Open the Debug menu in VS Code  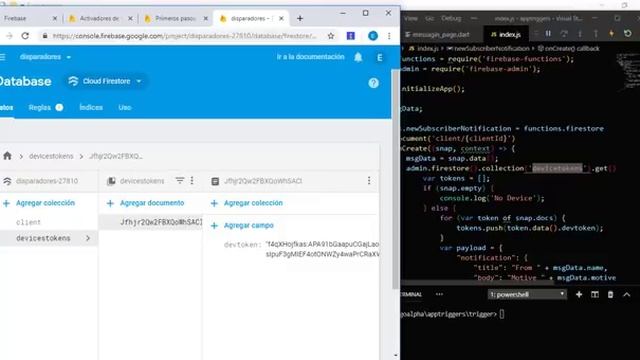click(x=451, y=18)
